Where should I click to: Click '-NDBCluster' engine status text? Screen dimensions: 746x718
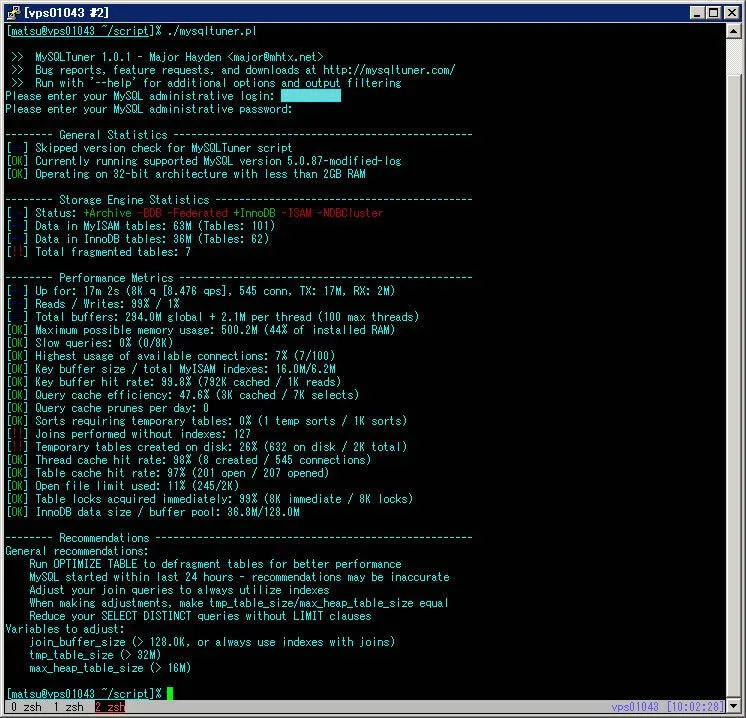tap(350, 213)
